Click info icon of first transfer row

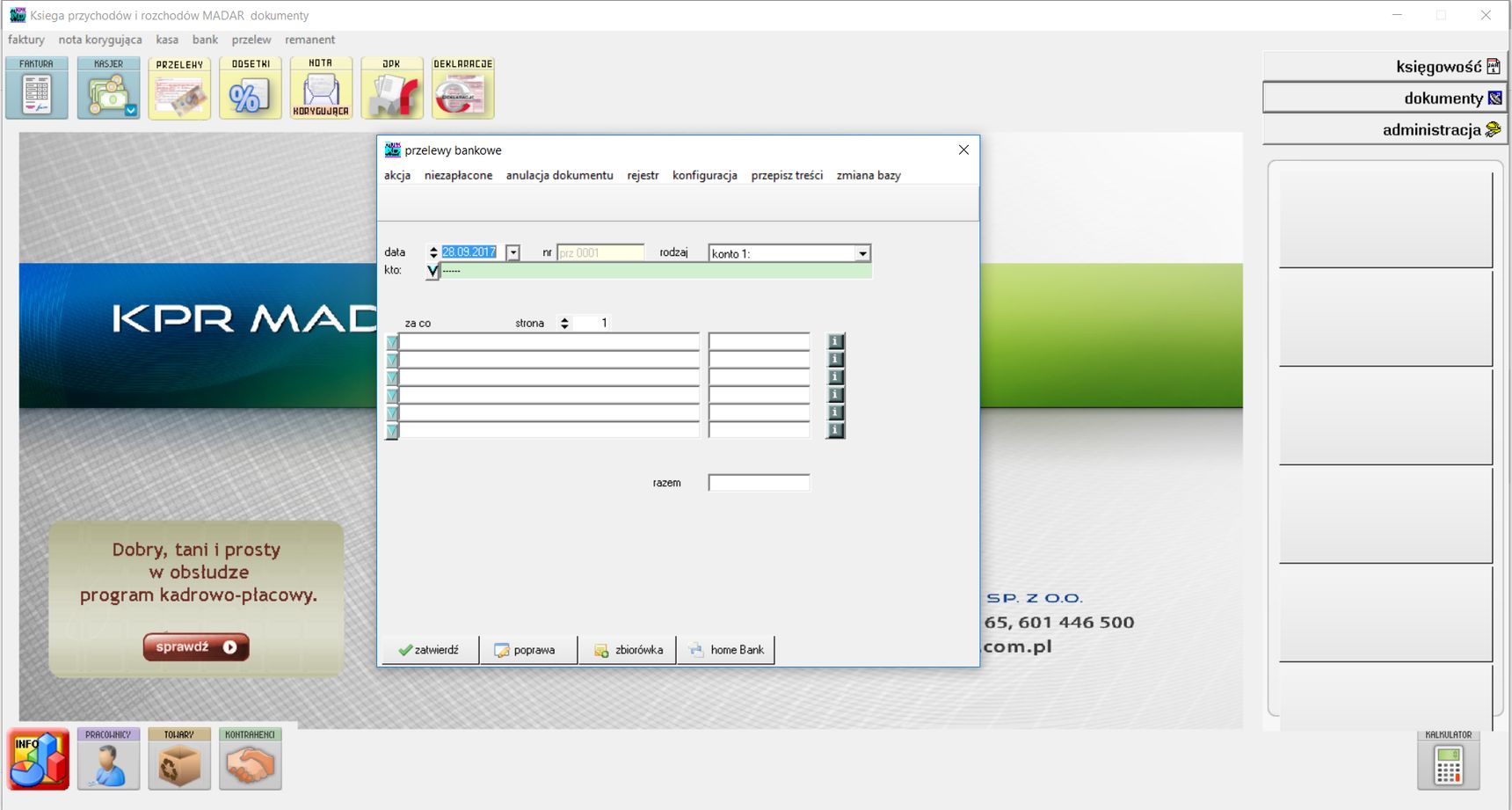coord(836,341)
